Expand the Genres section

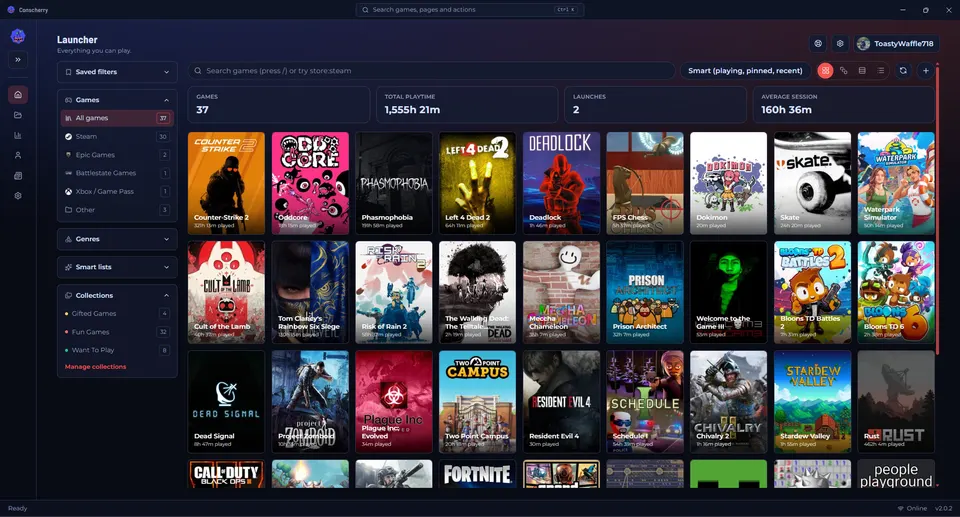tap(118, 239)
